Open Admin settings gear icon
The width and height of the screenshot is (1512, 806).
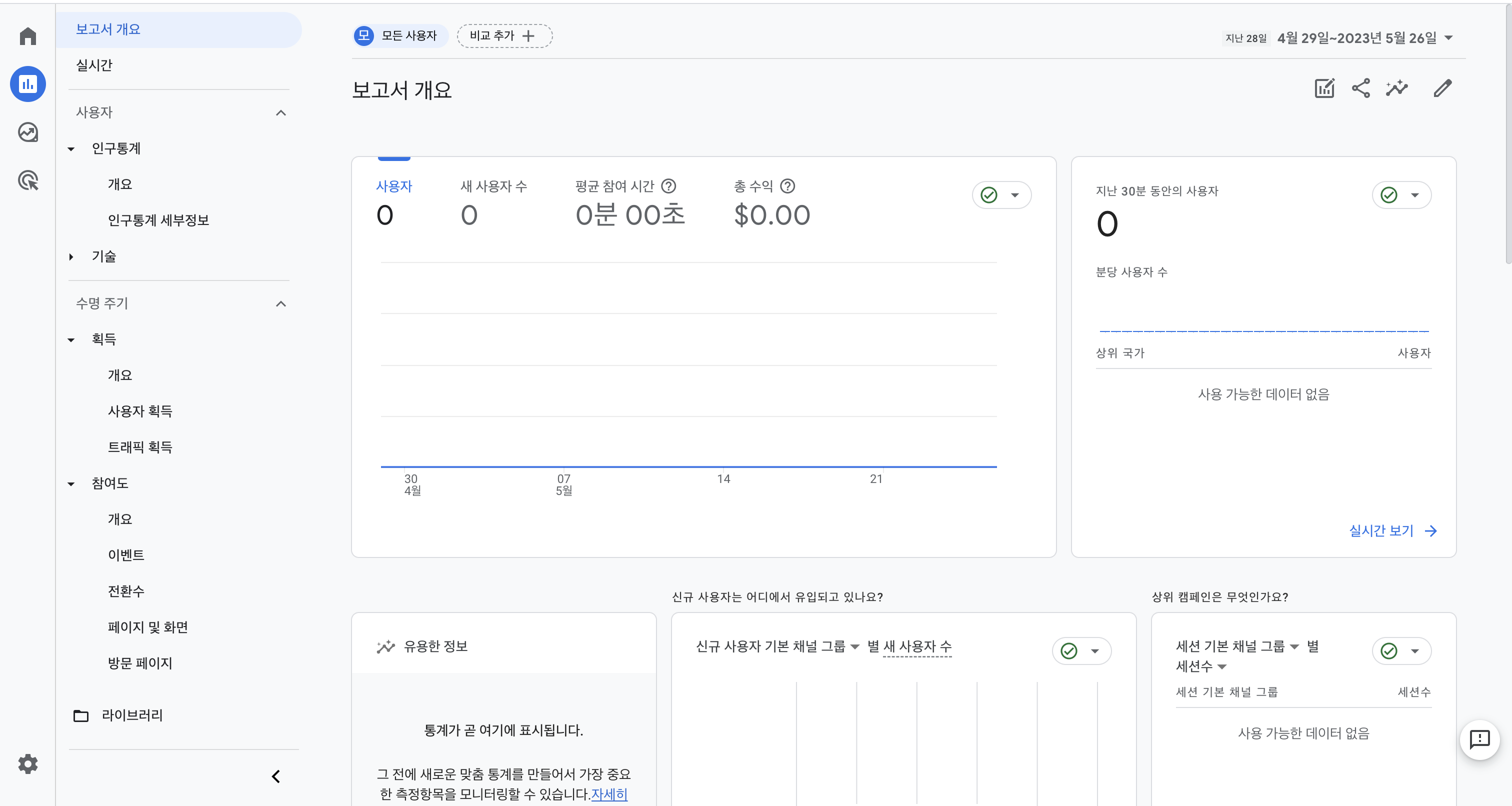click(x=27, y=763)
